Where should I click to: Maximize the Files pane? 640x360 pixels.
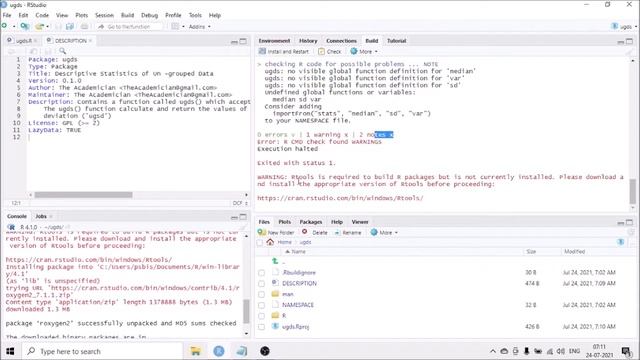[629, 222]
